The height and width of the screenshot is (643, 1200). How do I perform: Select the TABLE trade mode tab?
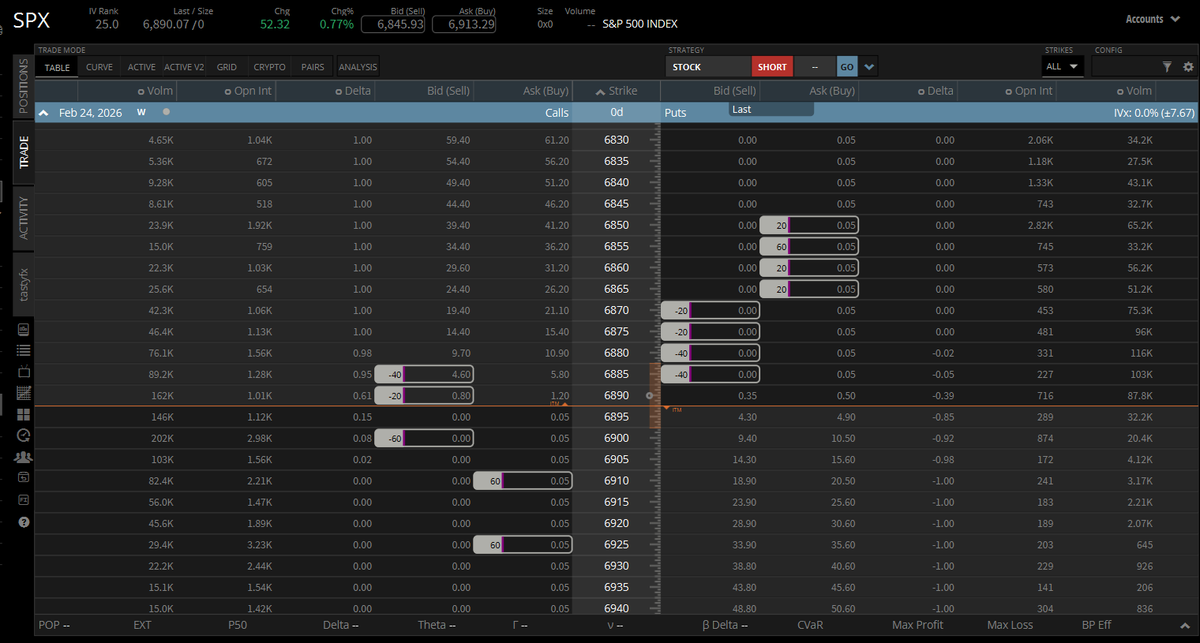[x=57, y=67]
